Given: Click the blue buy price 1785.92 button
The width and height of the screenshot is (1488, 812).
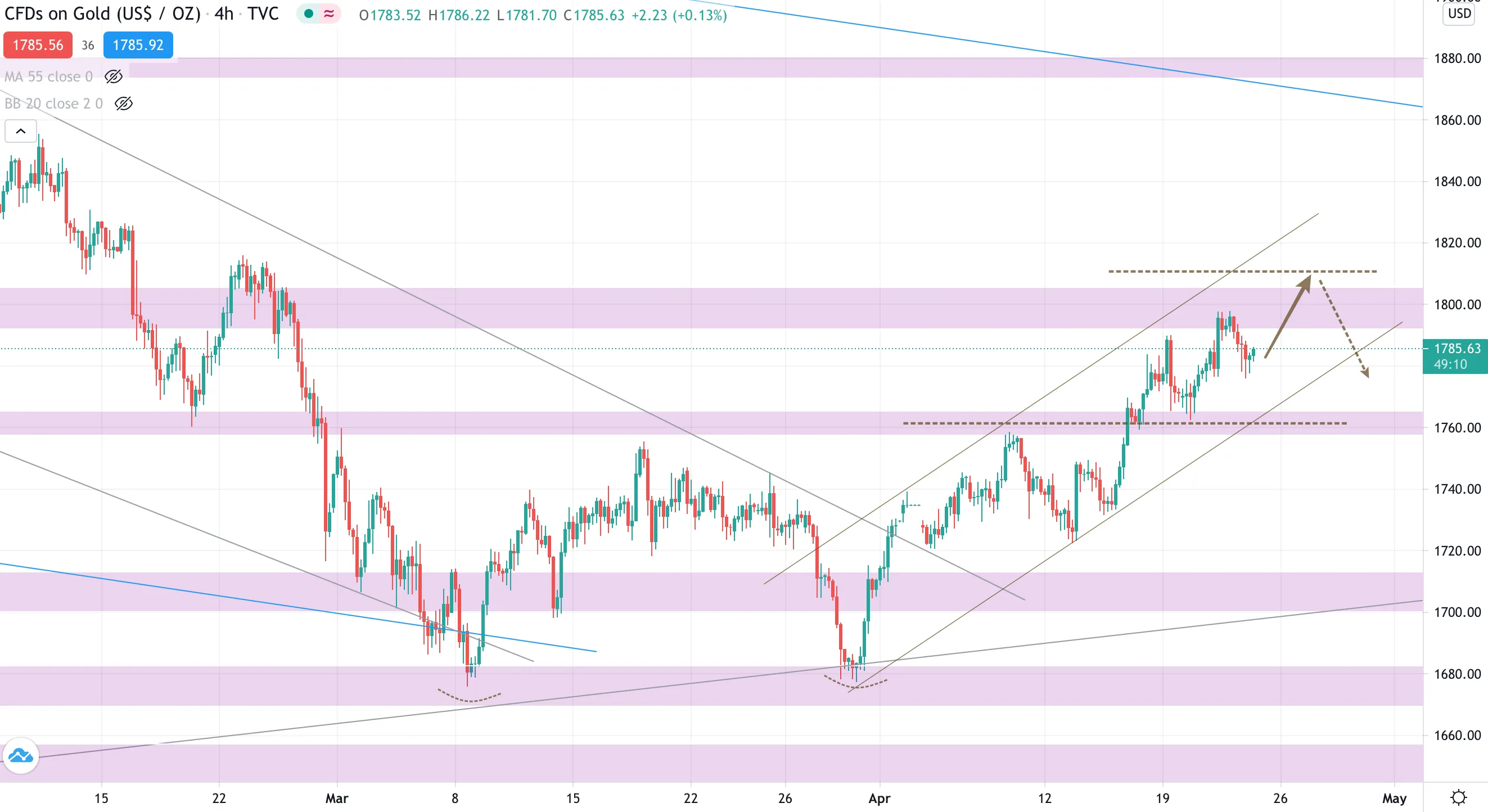Looking at the screenshot, I should 138,45.
